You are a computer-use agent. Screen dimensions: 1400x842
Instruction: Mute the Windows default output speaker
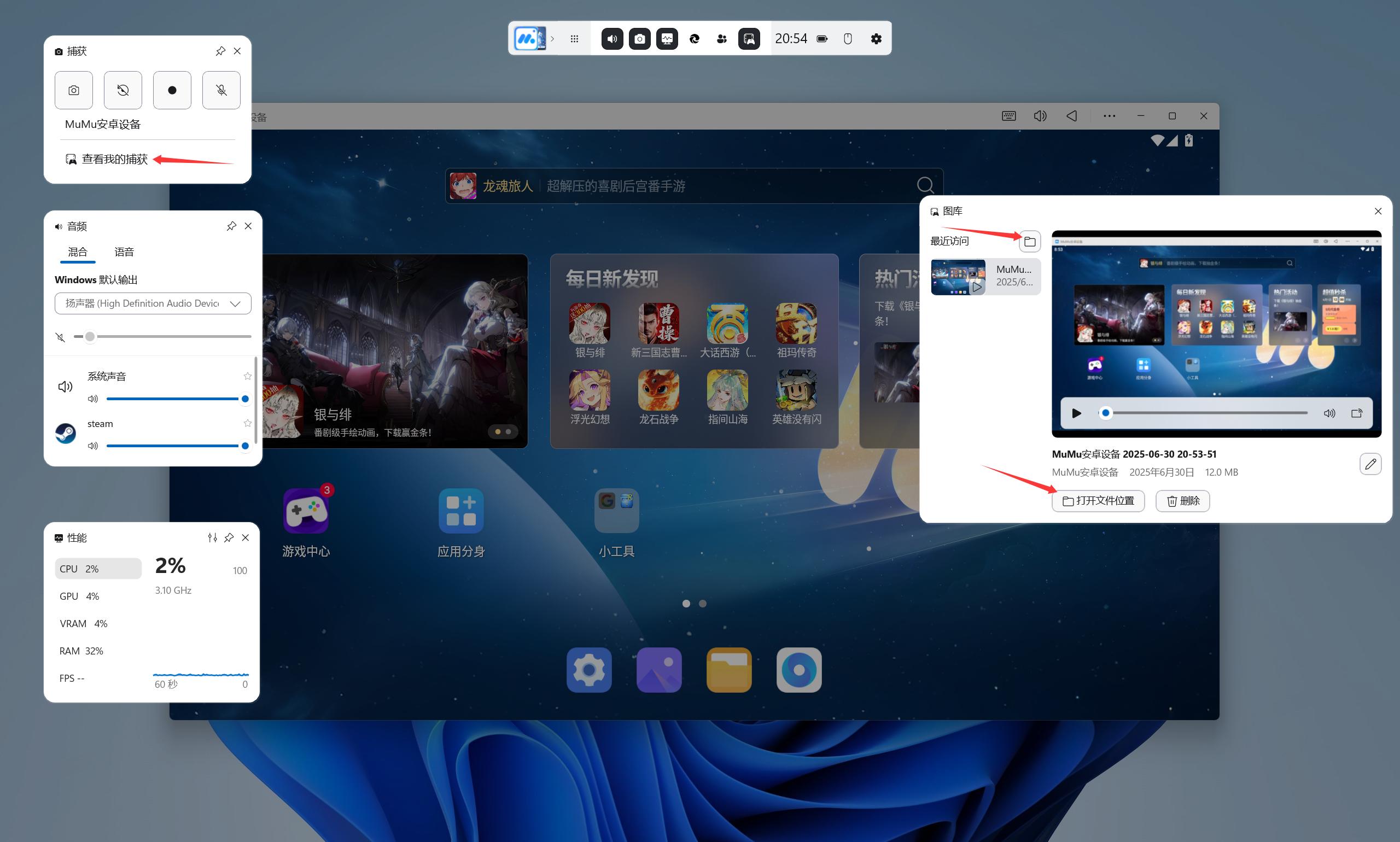(61, 337)
